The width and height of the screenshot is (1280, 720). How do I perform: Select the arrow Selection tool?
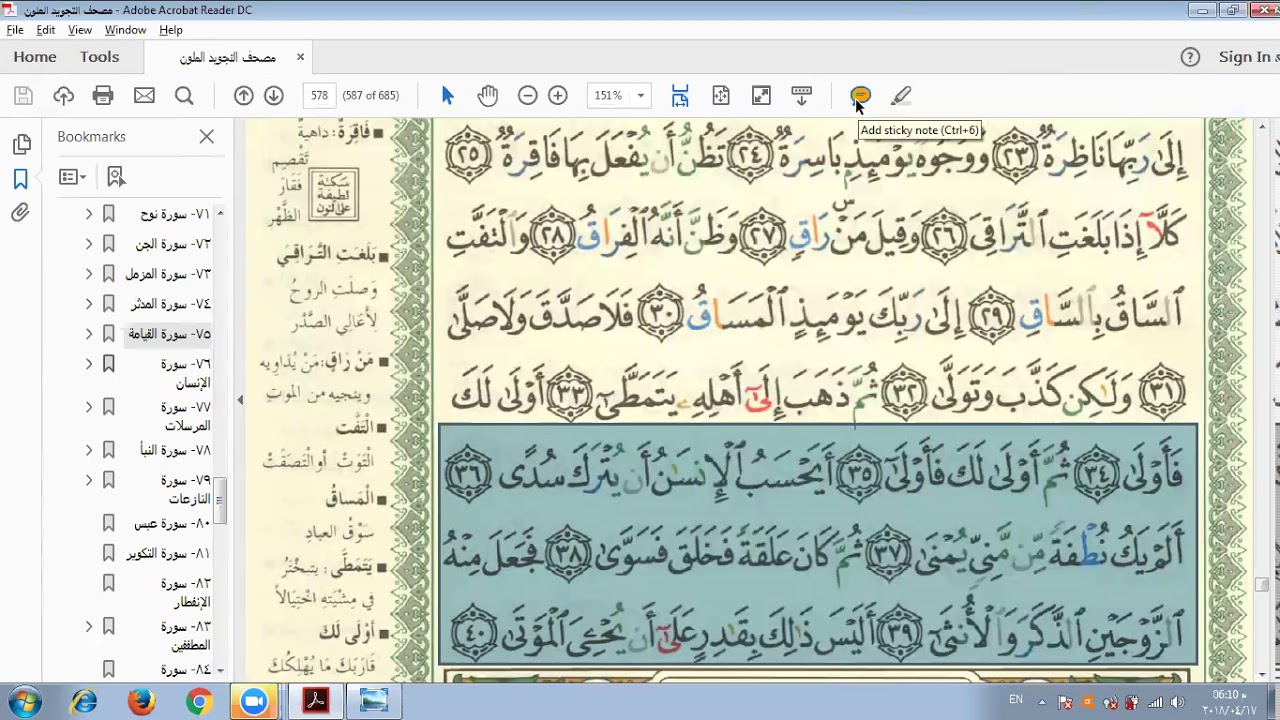447,96
